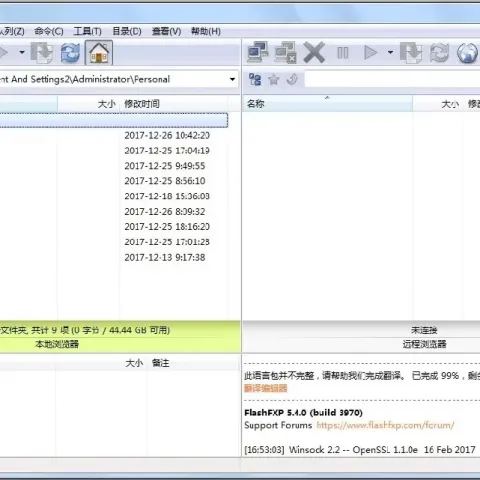This screenshot has height=480, width=480.
Task: Click the remote Refresh icon
Action: 439,52
